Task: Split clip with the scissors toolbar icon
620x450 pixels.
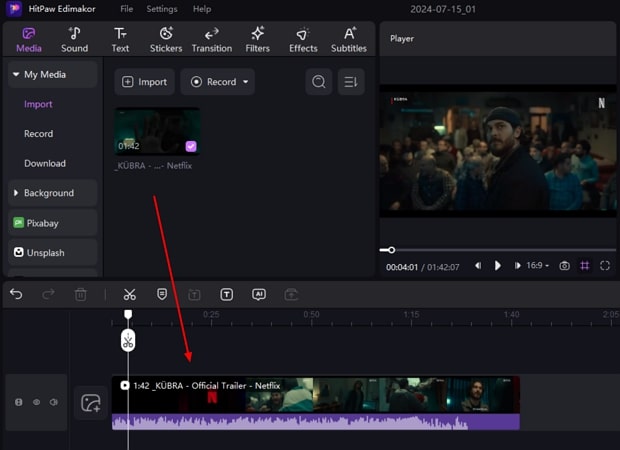Action: click(129, 294)
